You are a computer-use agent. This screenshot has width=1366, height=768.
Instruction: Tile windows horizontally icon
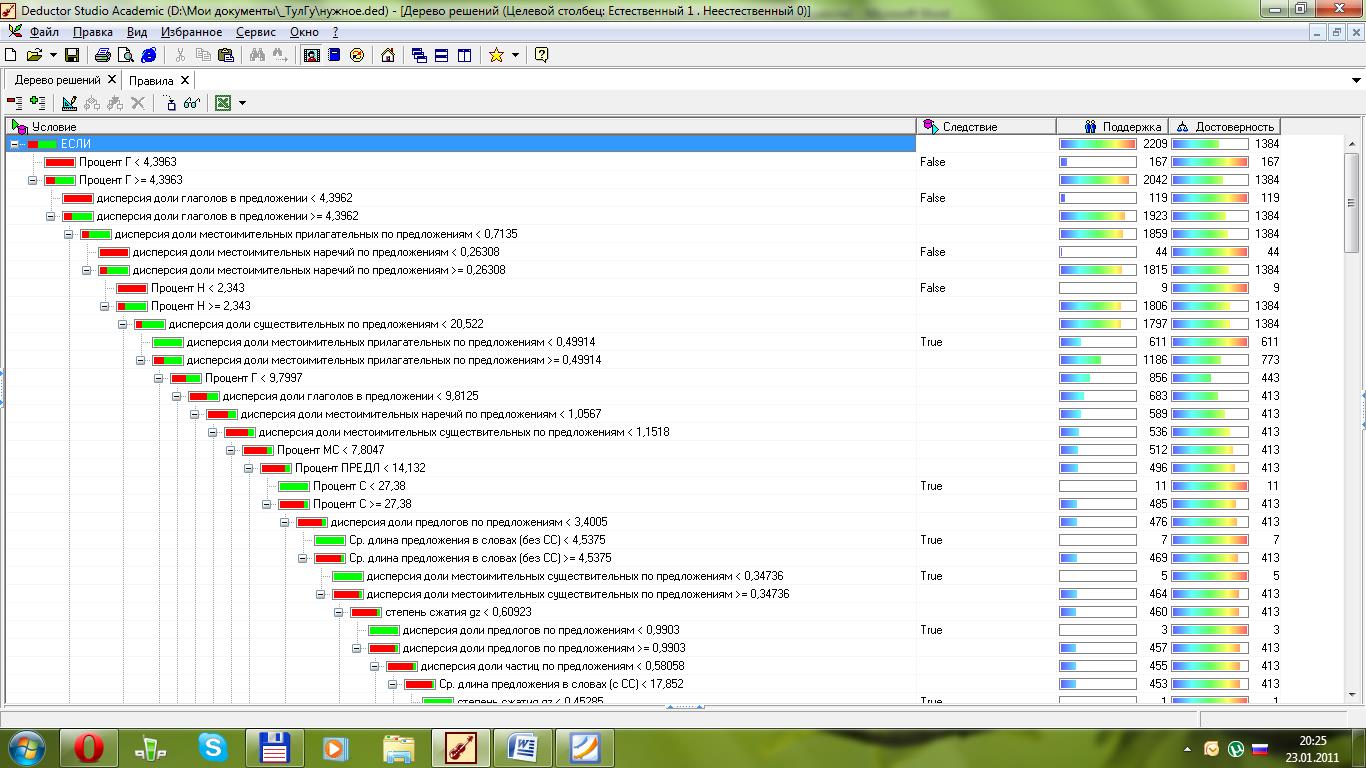[x=442, y=55]
